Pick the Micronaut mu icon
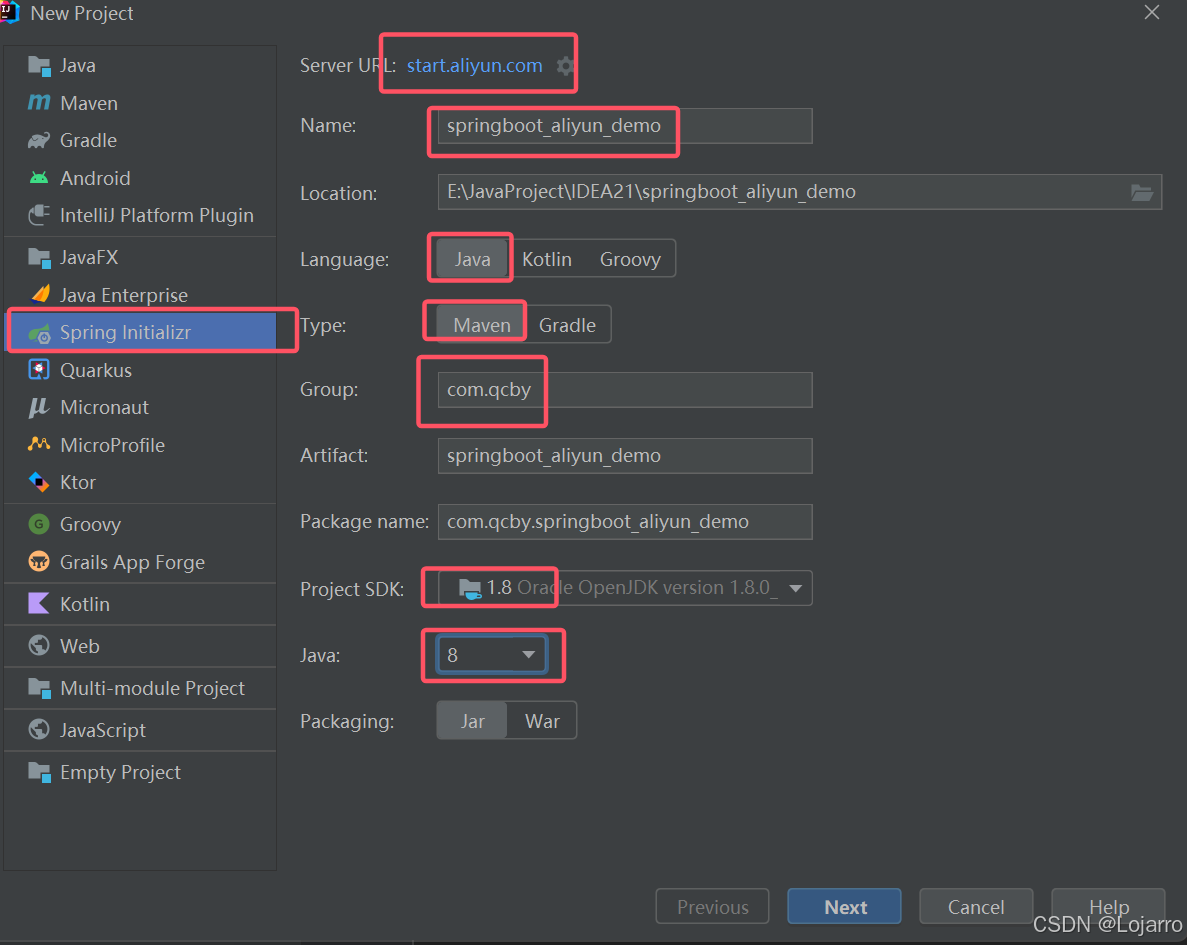The width and height of the screenshot is (1187, 945). (39, 407)
